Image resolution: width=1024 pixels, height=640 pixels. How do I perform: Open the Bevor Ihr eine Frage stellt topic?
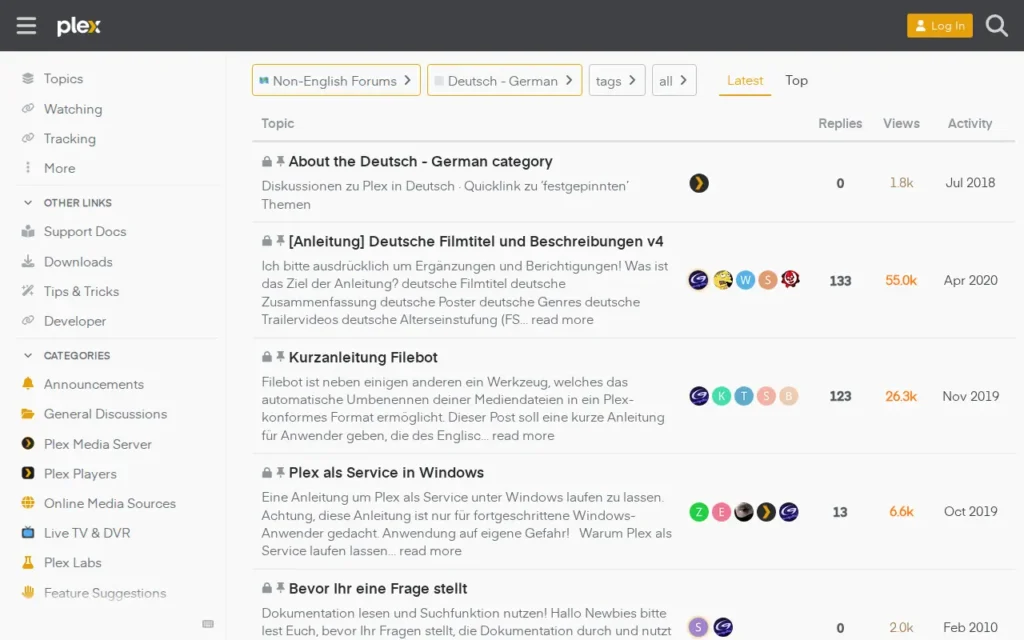click(x=377, y=588)
